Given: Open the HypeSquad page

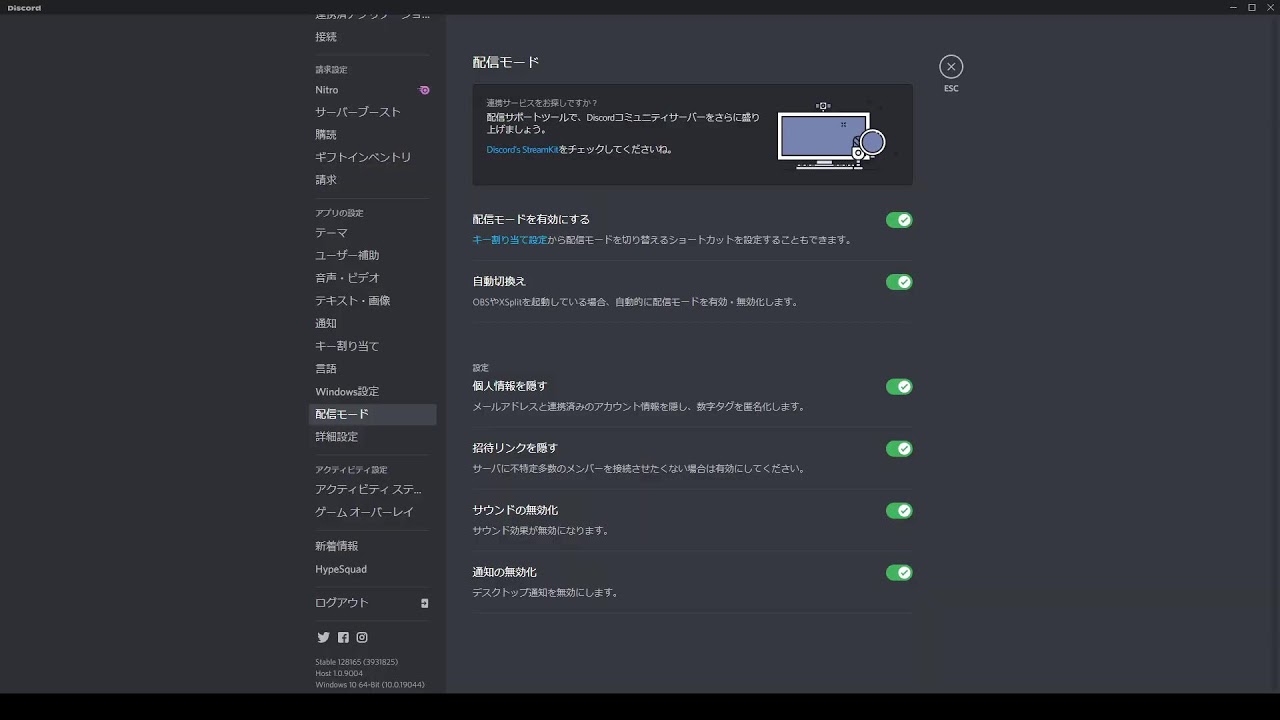Looking at the screenshot, I should point(372,569).
